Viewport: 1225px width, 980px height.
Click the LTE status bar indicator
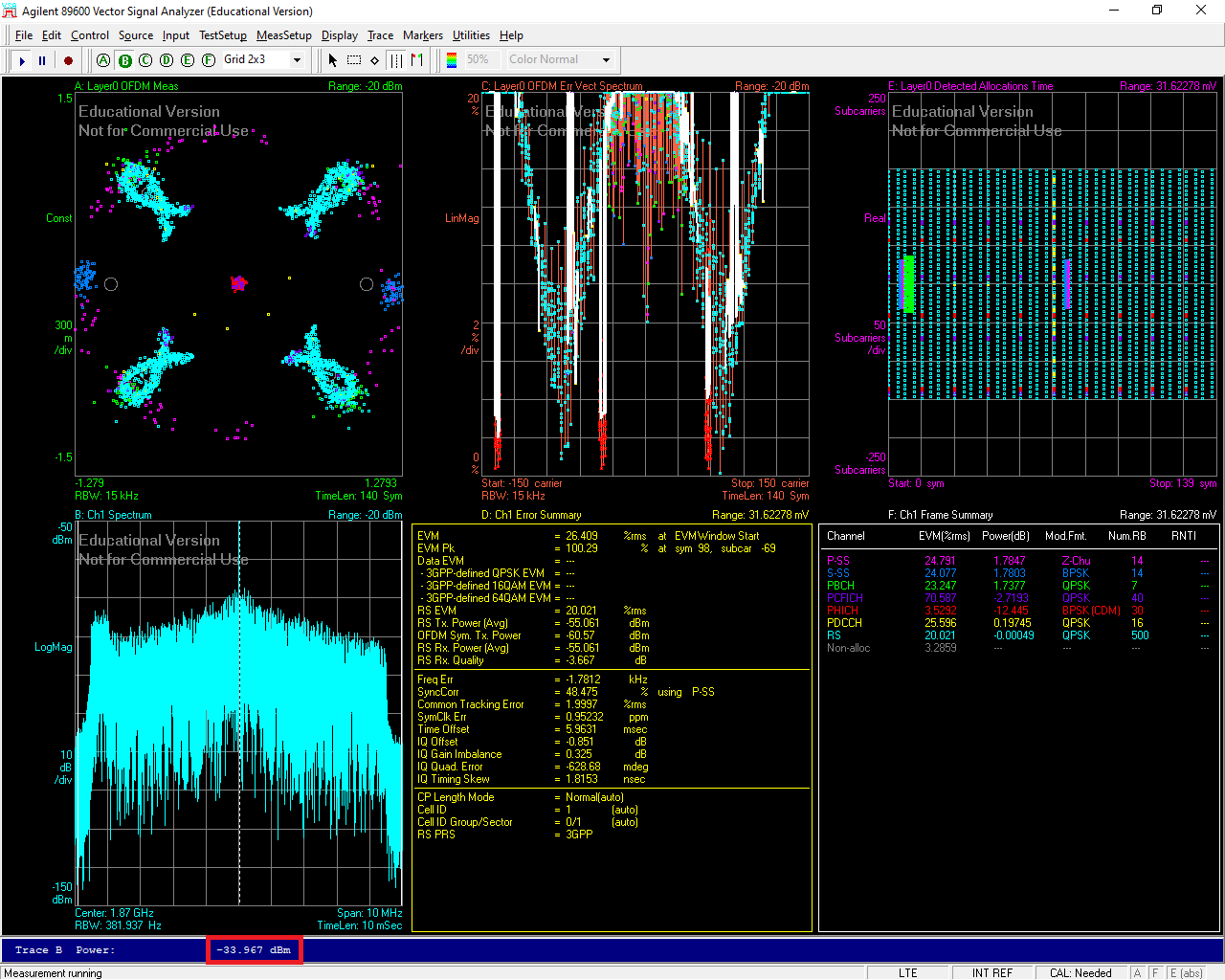click(907, 973)
